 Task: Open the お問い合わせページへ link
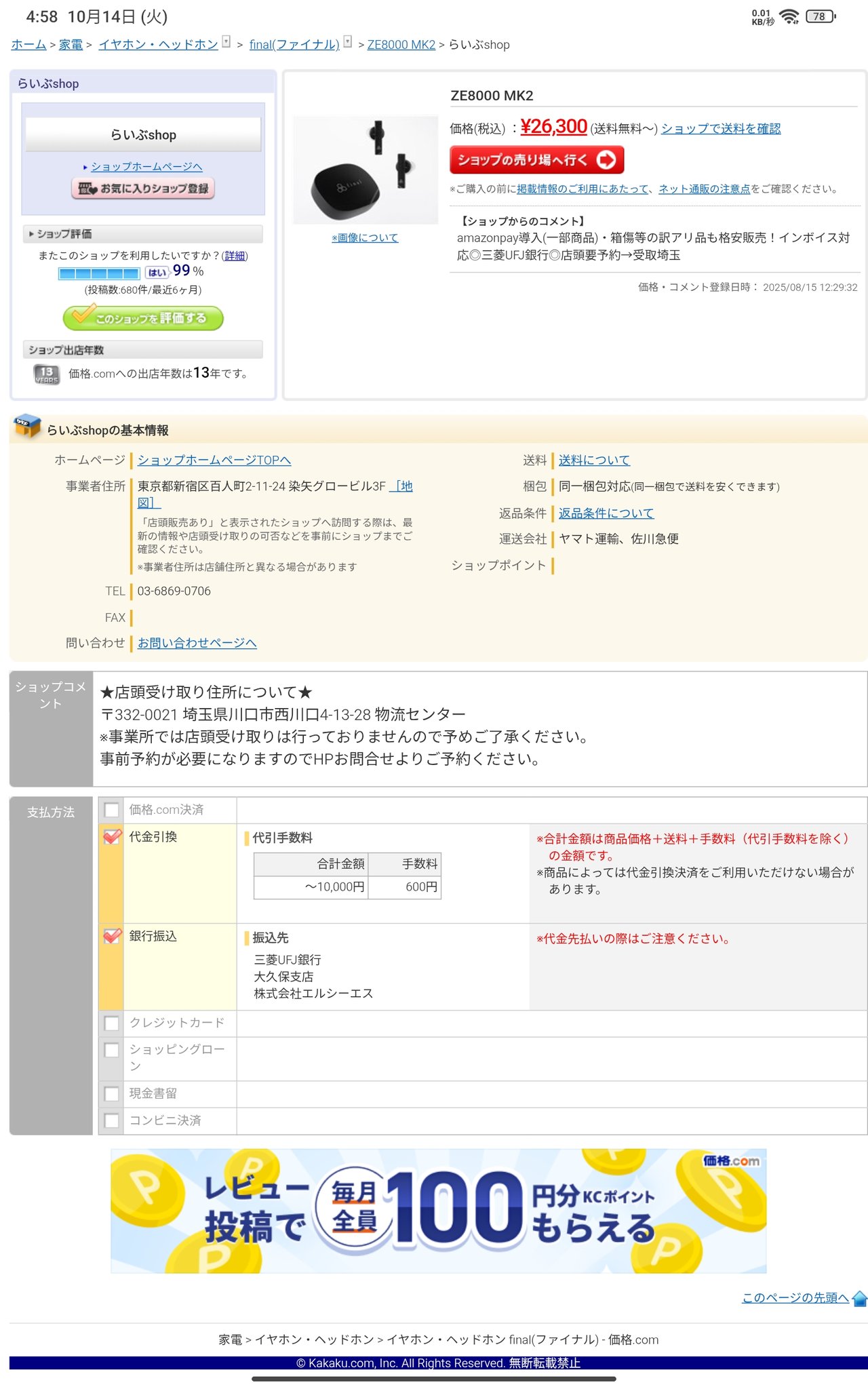coord(197,643)
